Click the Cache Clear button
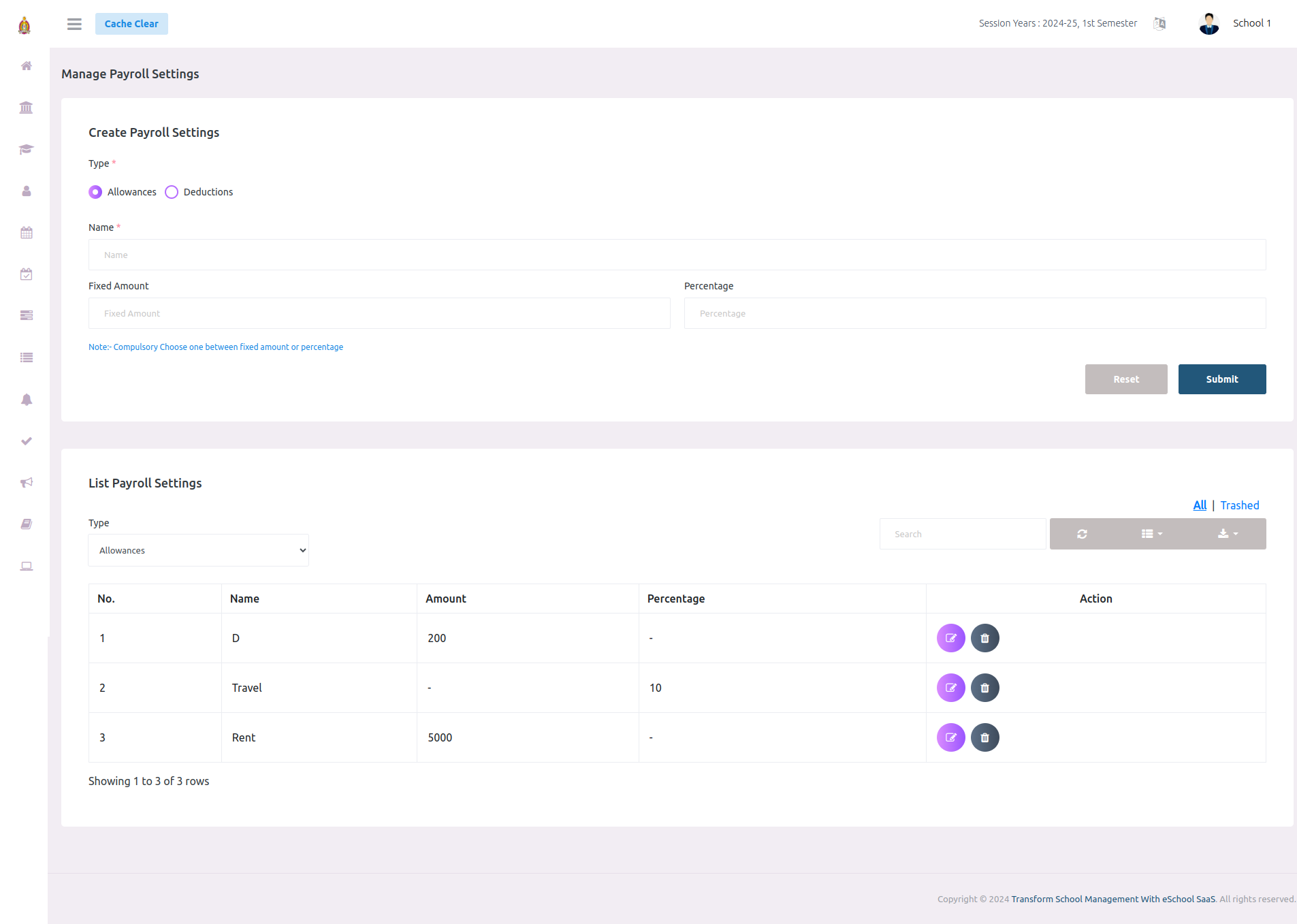The height and width of the screenshot is (924, 1297). click(131, 24)
